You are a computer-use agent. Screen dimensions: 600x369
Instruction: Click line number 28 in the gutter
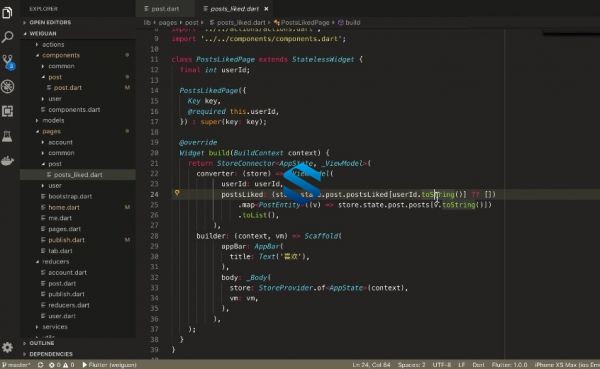pos(154,236)
